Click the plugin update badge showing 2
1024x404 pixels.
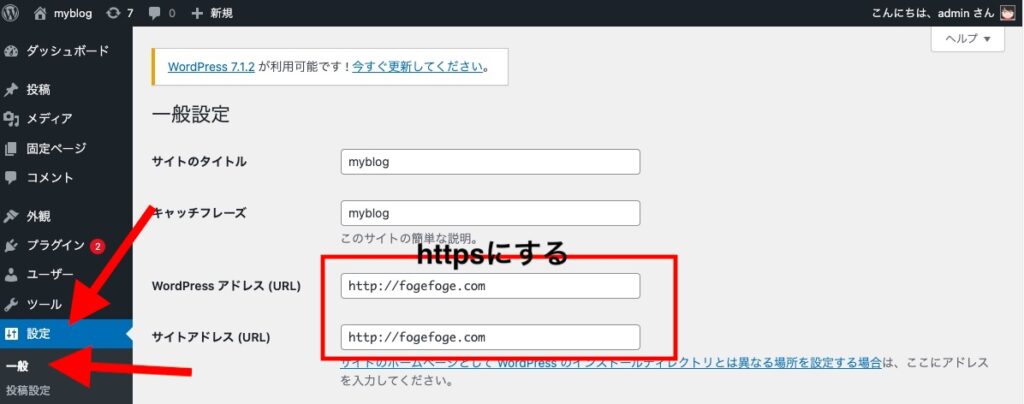click(97, 246)
